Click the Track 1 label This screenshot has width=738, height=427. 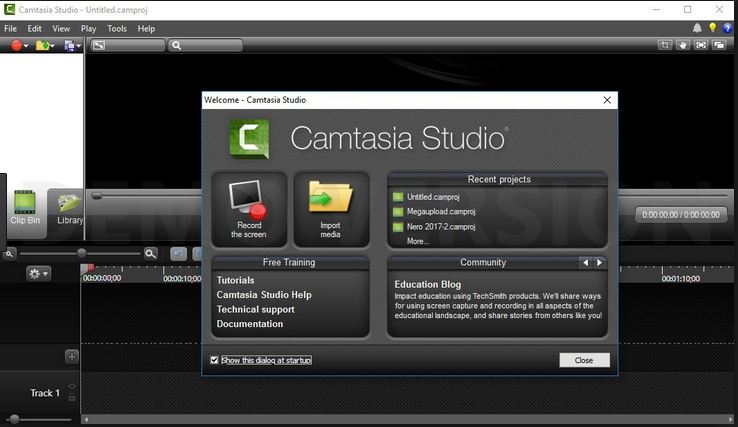tap(45, 393)
